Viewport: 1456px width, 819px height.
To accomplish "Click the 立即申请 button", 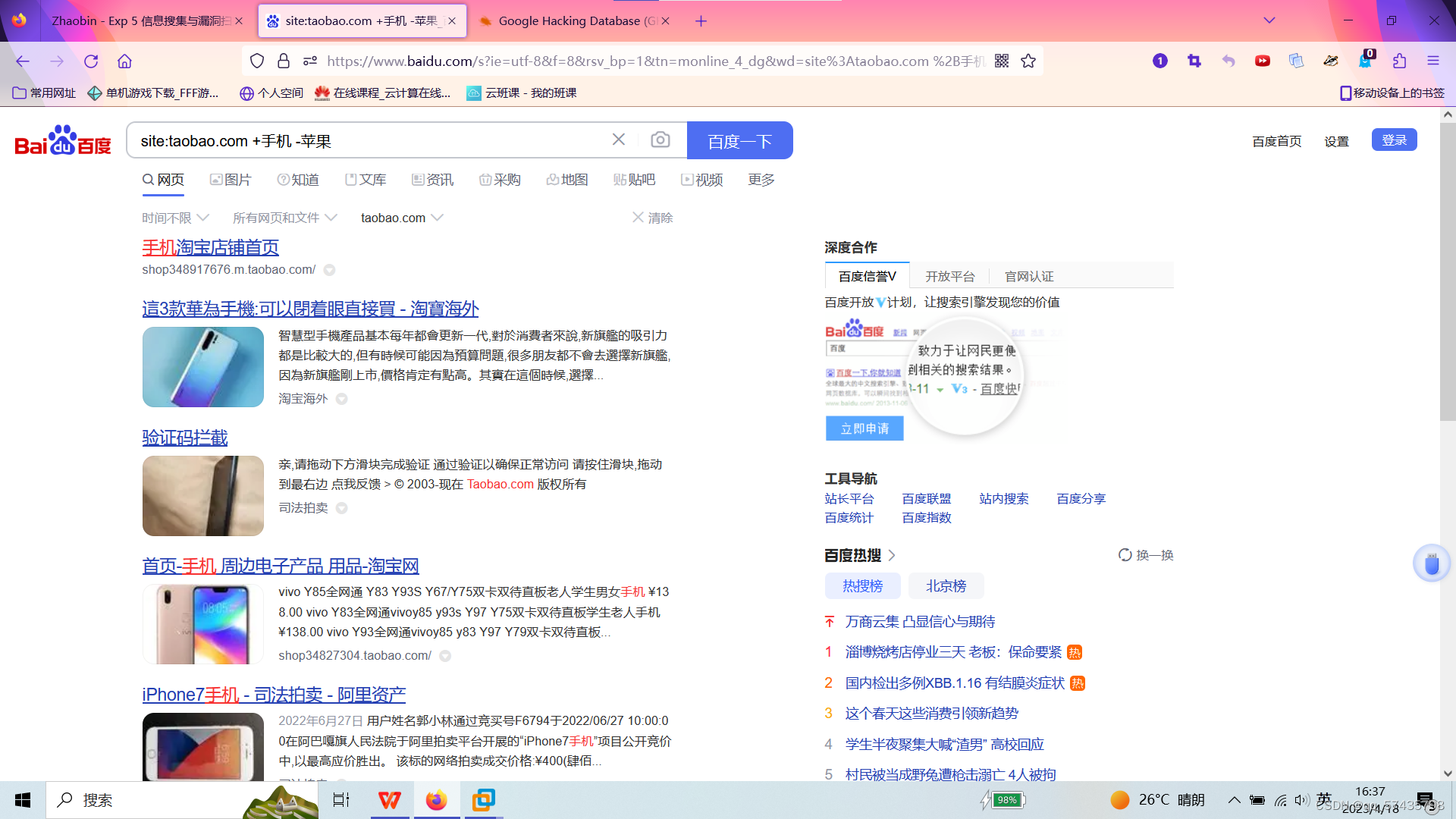I will click(x=864, y=428).
